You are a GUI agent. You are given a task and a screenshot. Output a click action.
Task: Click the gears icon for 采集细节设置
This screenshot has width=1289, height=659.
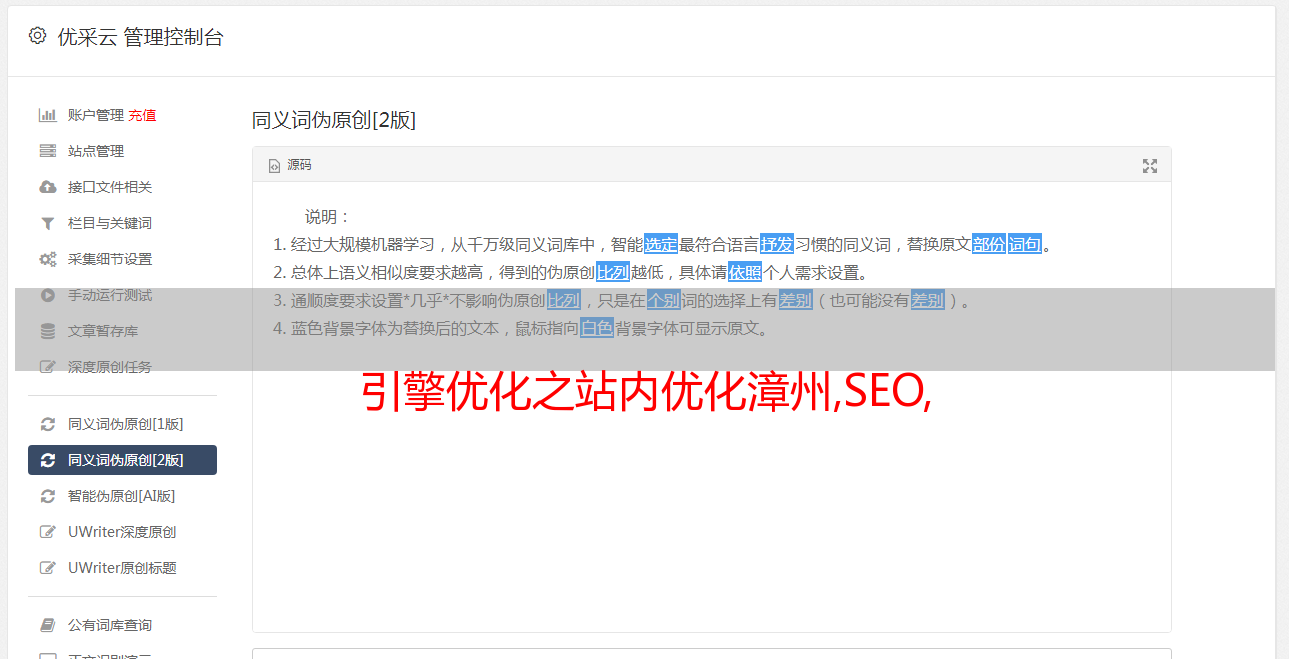pos(47,259)
